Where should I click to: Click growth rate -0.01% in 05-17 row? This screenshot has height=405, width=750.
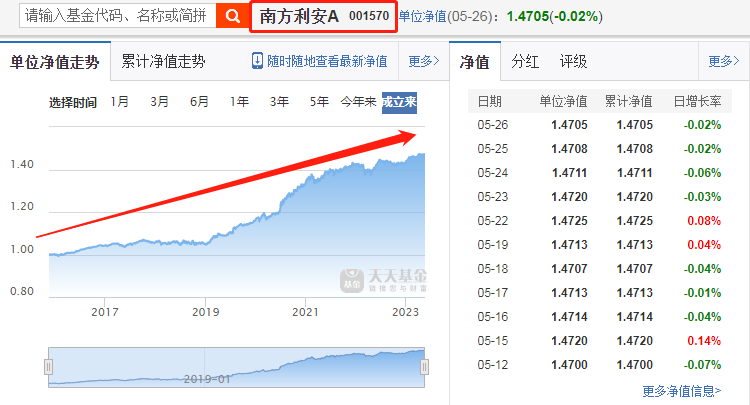[702, 293]
